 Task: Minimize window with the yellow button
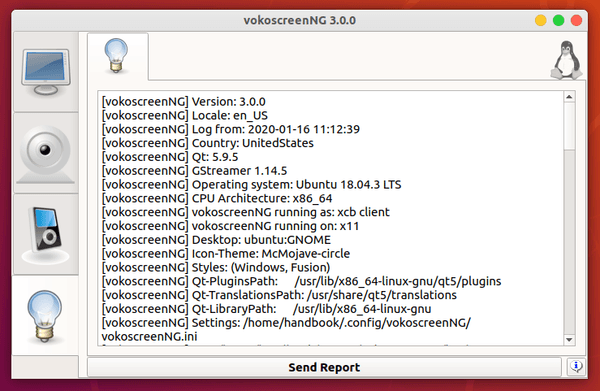(541, 20)
